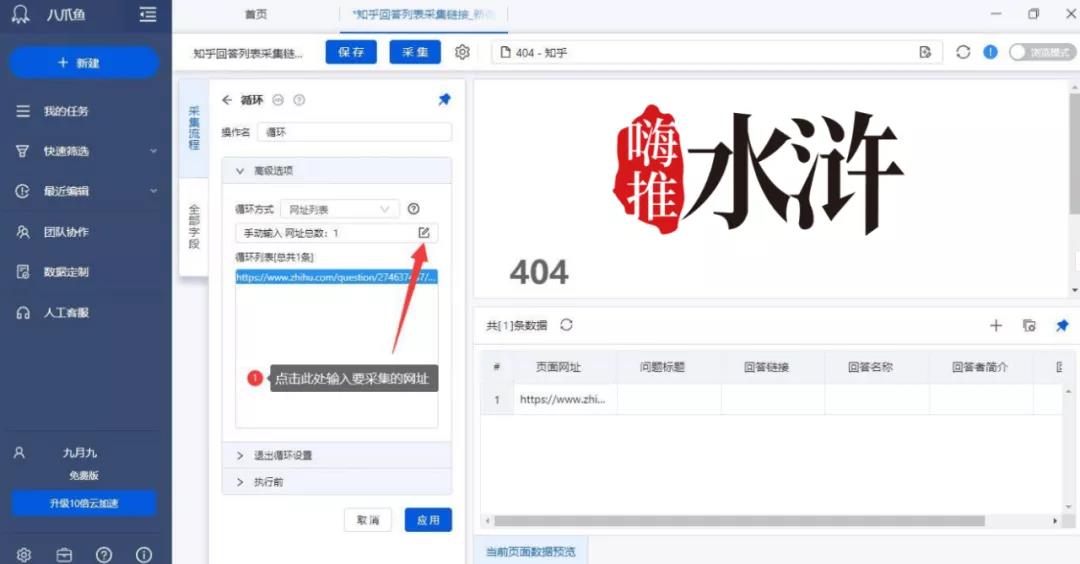Click the 九月九 user account entry

pyautogui.click(x=80, y=452)
